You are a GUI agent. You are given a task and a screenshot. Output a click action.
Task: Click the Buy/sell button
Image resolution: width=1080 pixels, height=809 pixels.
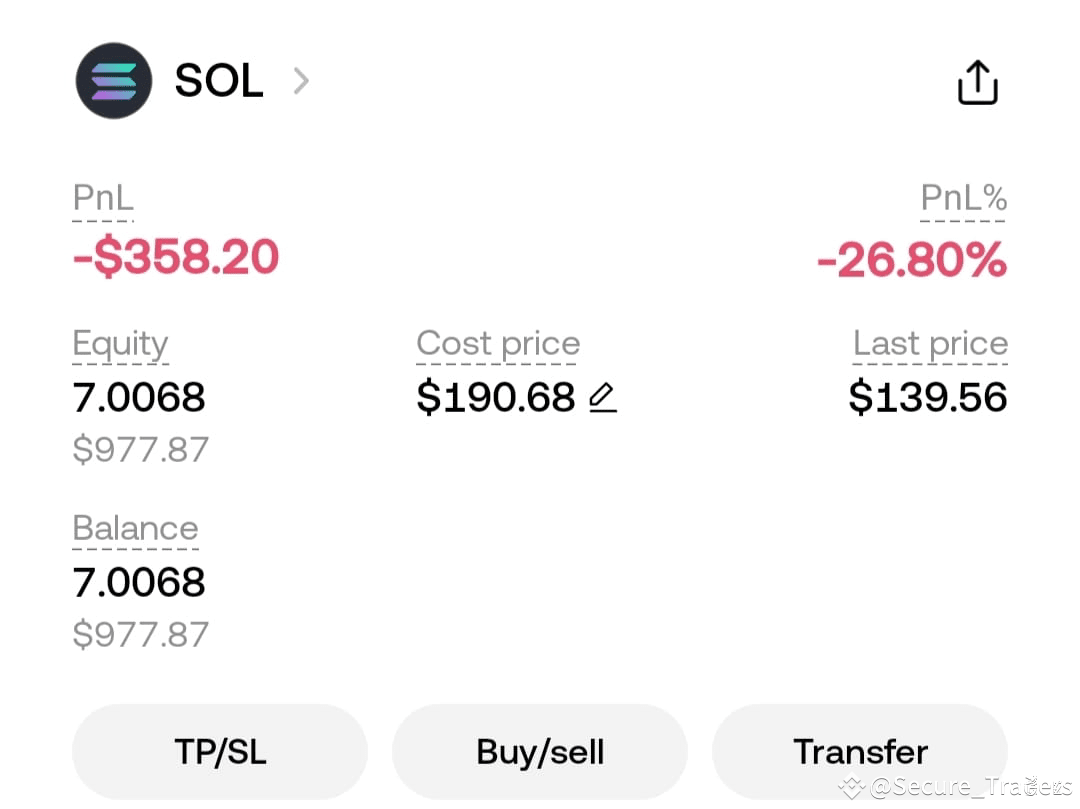(x=540, y=752)
